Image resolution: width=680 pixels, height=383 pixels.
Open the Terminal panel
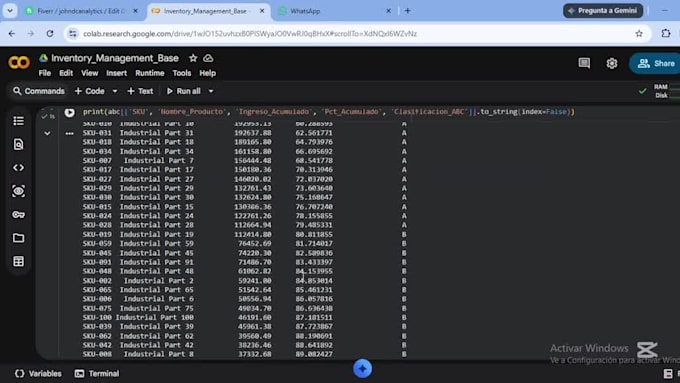click(97, 373)
